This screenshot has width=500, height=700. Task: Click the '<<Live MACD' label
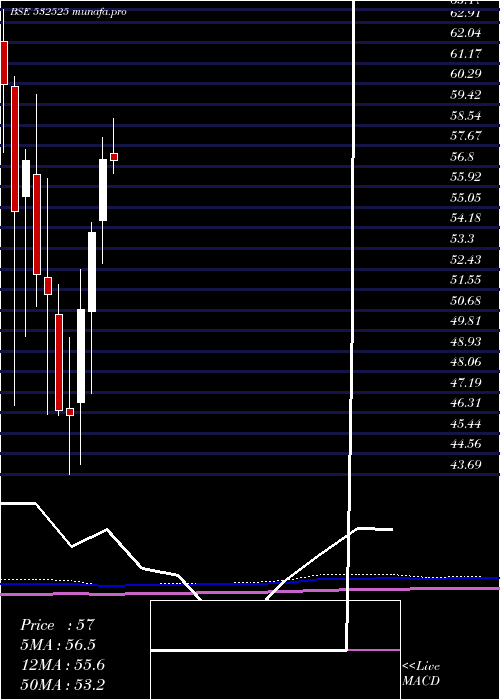421,674
